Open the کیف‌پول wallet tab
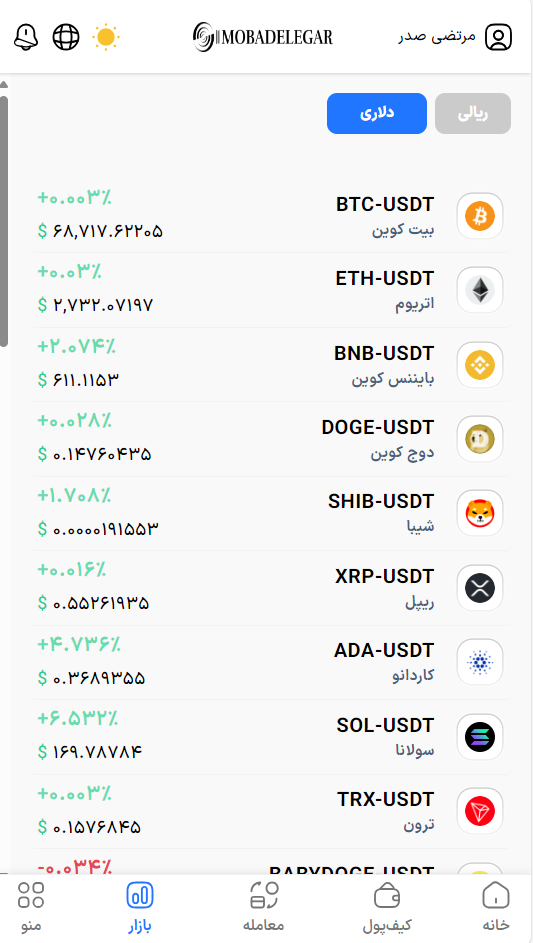The width and height of the screenshot is (533, 943). click(x=387, y=908)
